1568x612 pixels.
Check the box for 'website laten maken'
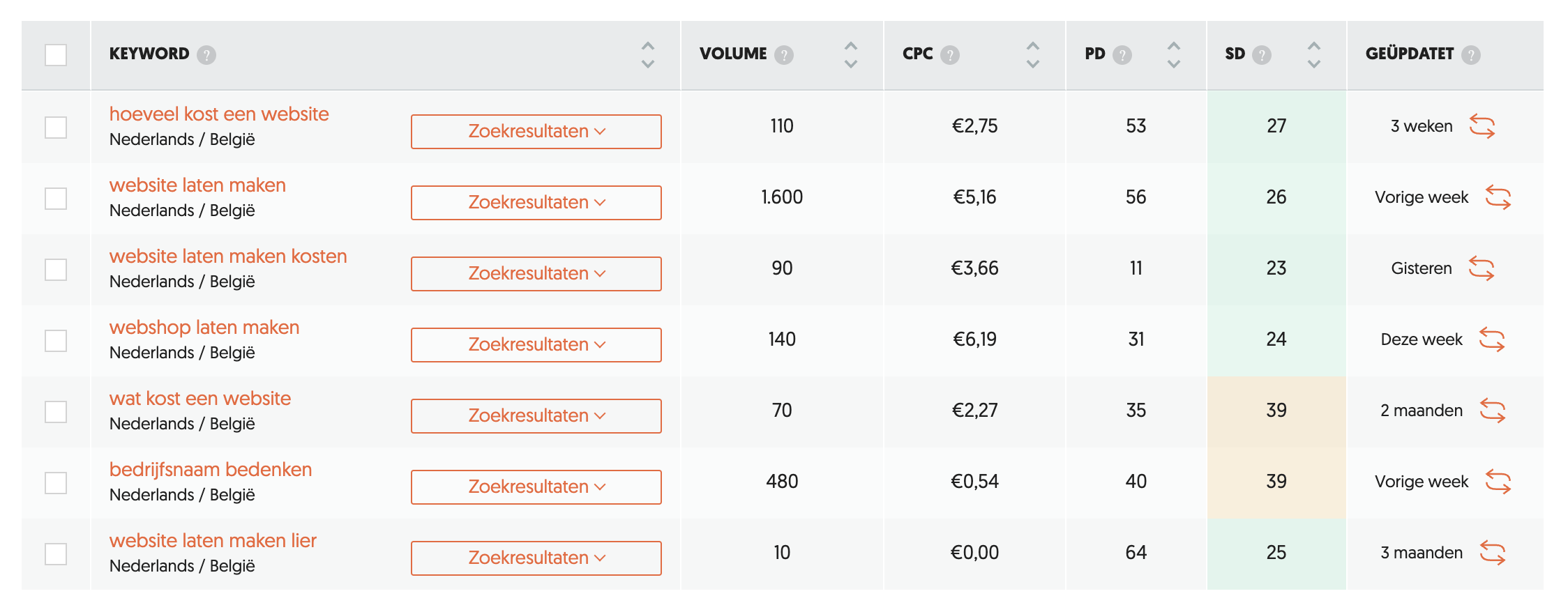tap(56, 199)
